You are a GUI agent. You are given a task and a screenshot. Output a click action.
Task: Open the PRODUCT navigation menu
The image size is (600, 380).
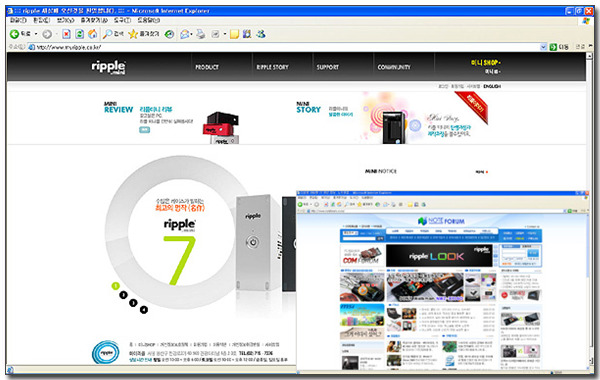coord(207,67)
